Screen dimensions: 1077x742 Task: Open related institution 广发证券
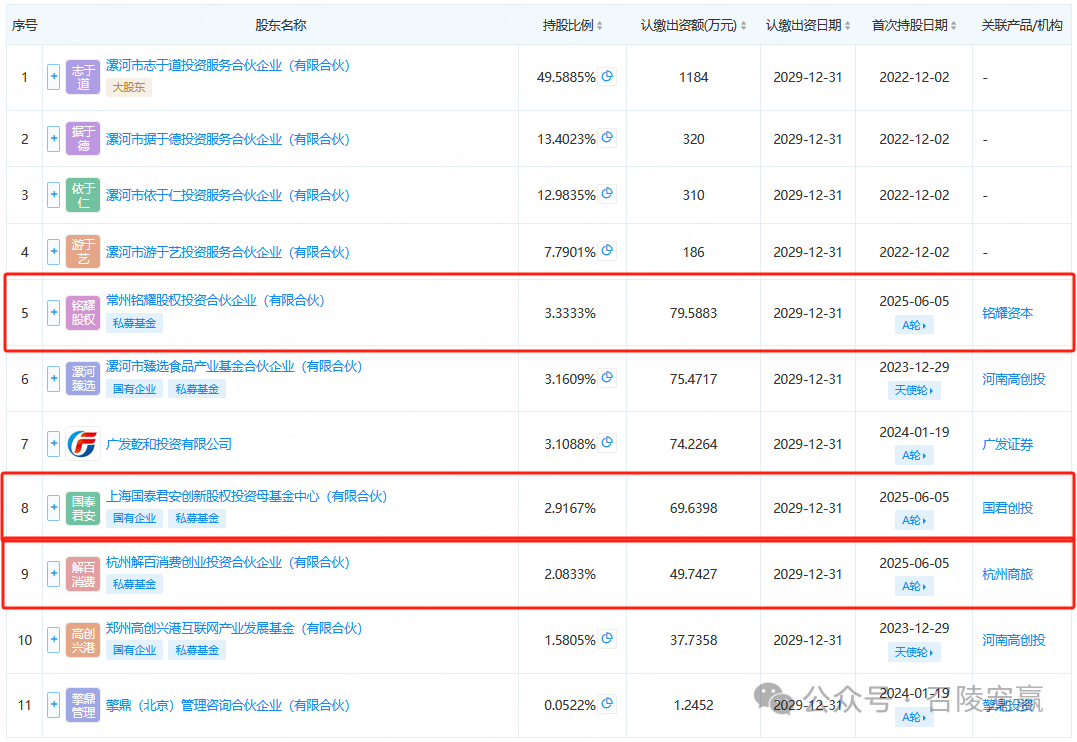(1008, 445)
